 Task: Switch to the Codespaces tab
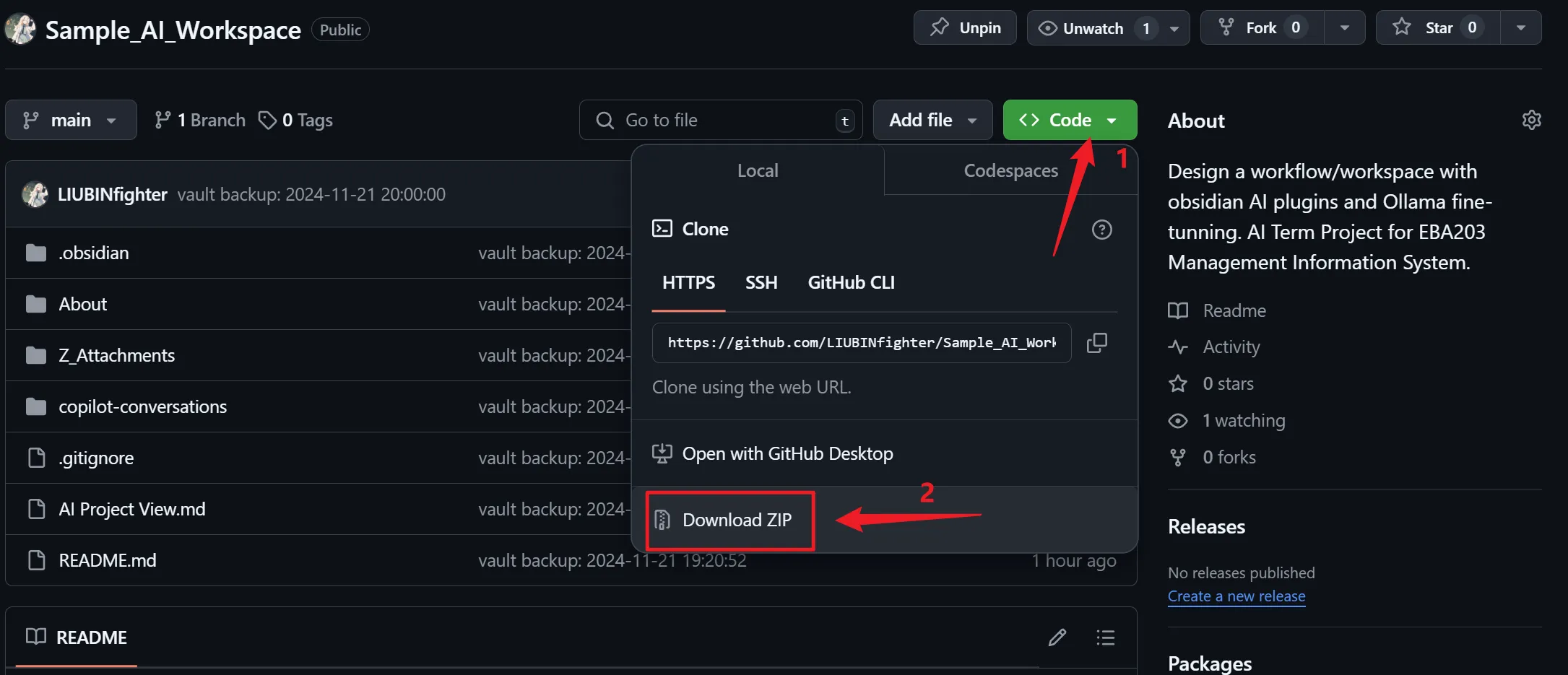(1010, 170)
